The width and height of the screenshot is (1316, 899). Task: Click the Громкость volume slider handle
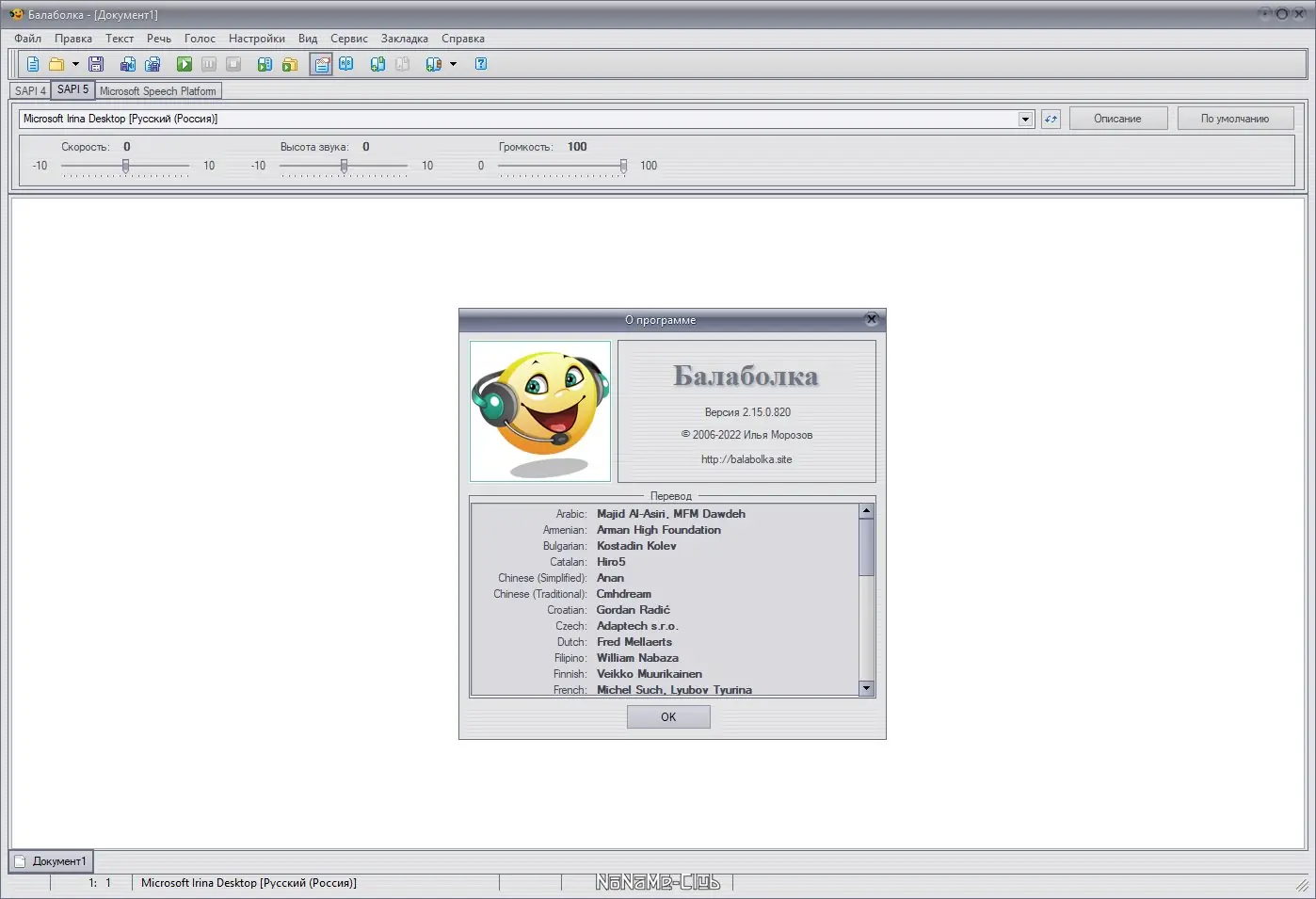click(623, 166)
